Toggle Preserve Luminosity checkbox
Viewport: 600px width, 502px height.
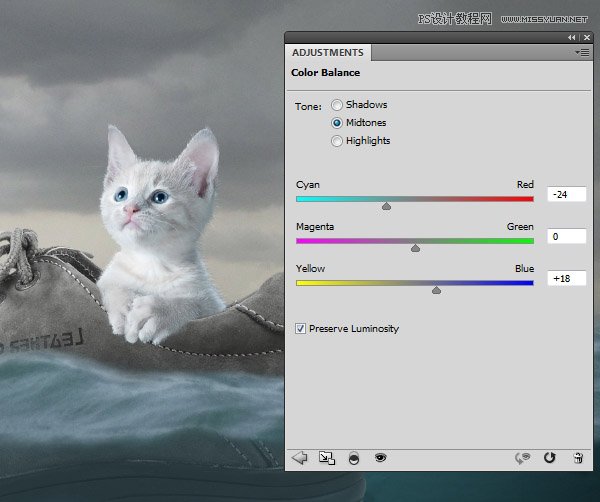(301, 328)
